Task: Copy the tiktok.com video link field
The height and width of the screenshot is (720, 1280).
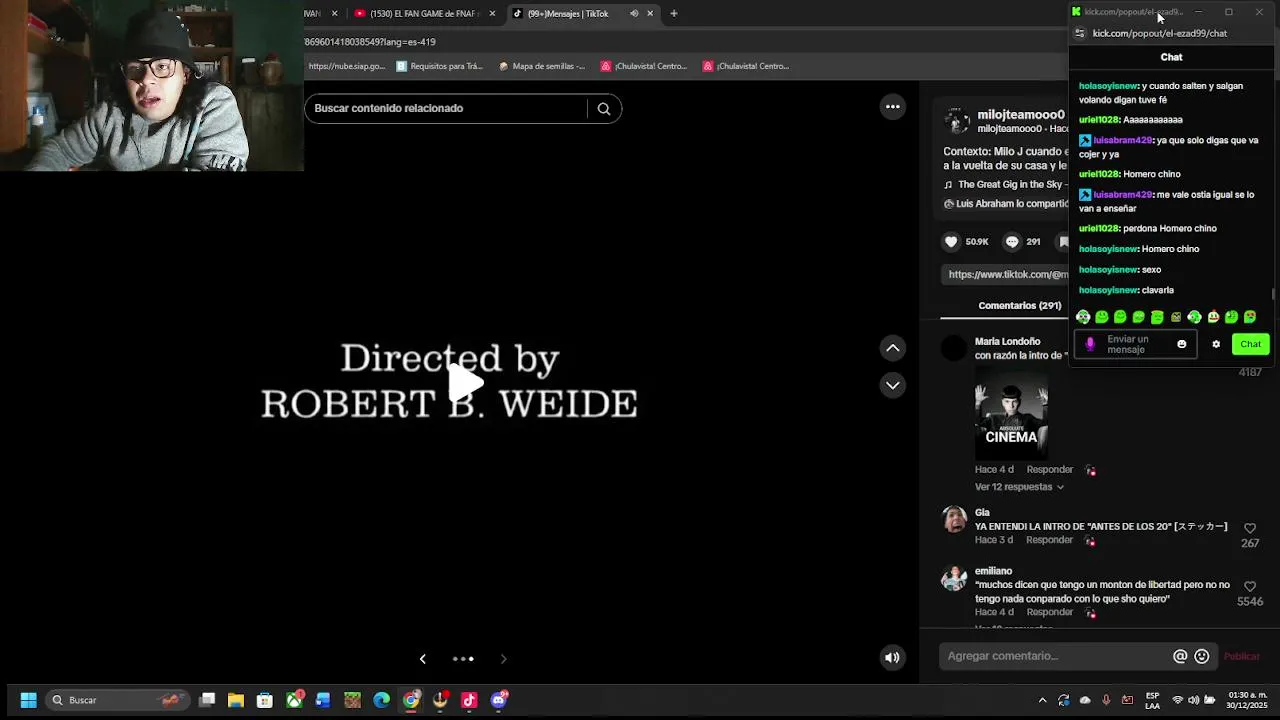Action: (1006, 274)
